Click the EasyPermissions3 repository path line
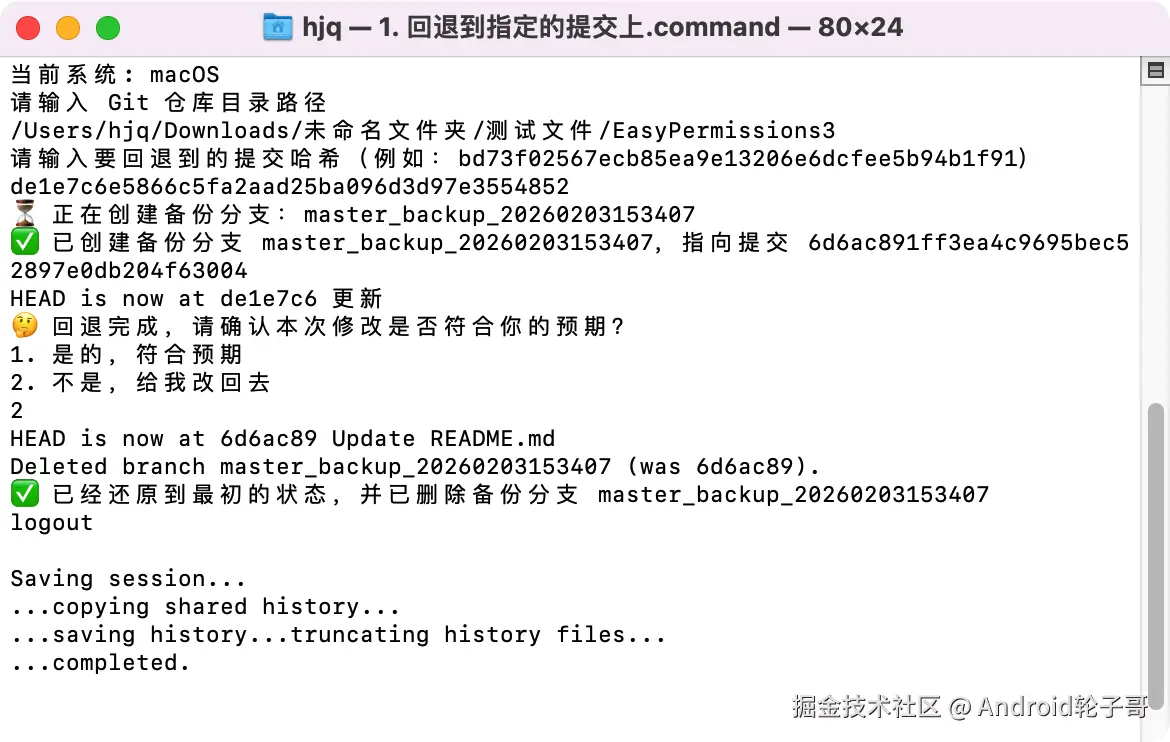Viewport: 1170px width, 742px height. [x=422, y=130]
